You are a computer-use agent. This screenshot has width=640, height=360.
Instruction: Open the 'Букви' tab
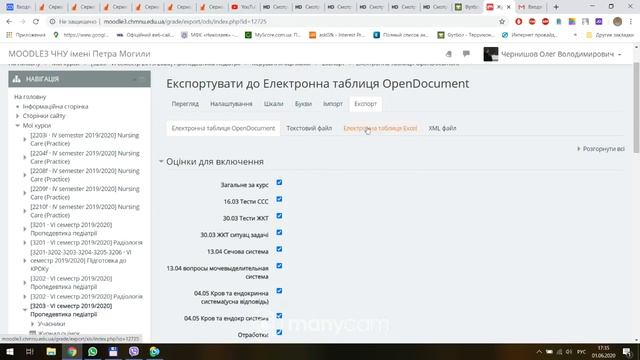click(303, 104)
